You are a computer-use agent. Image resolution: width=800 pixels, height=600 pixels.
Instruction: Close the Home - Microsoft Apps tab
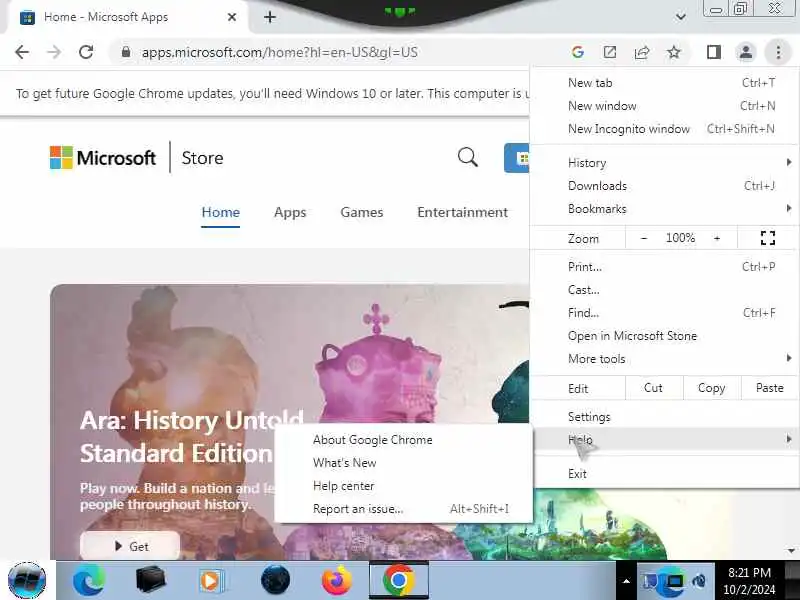(232, 17)
